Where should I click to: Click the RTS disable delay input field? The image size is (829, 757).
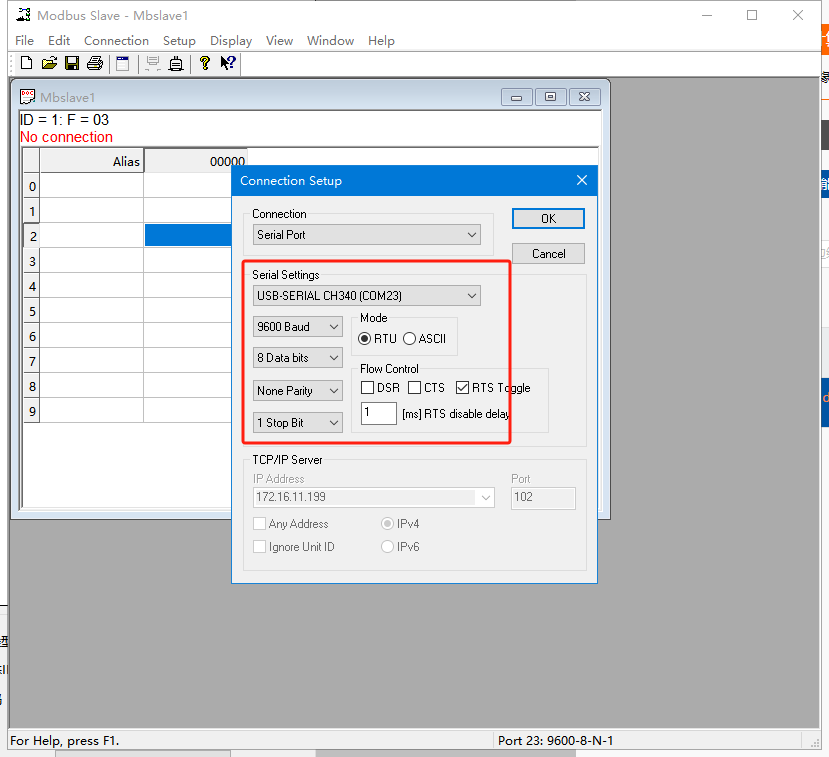(379, 413)
